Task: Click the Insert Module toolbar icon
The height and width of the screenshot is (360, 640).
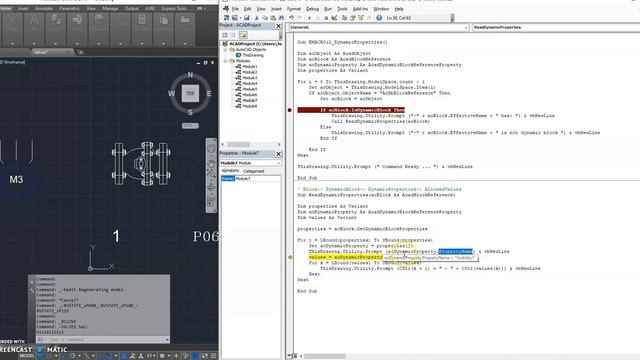Action: [234, 18]
